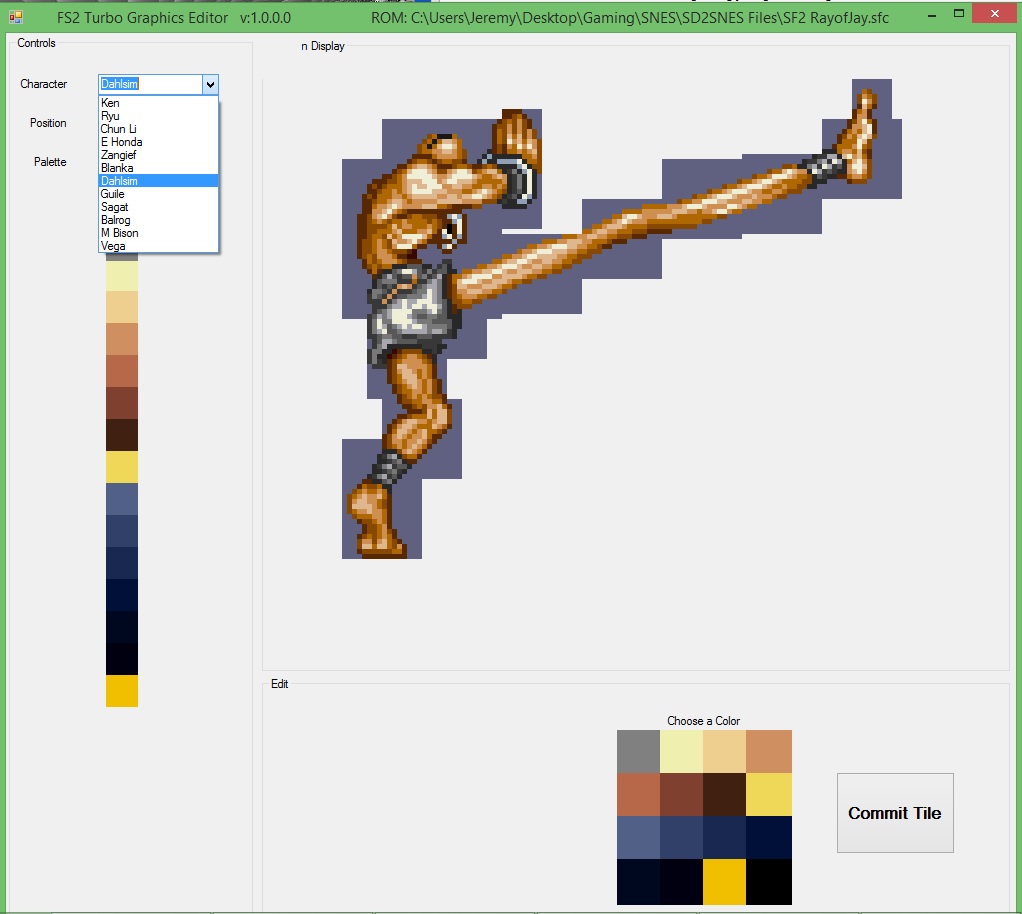Click the Position label
The height and width of the screenshot is (914, 1022).
(48, 123)
